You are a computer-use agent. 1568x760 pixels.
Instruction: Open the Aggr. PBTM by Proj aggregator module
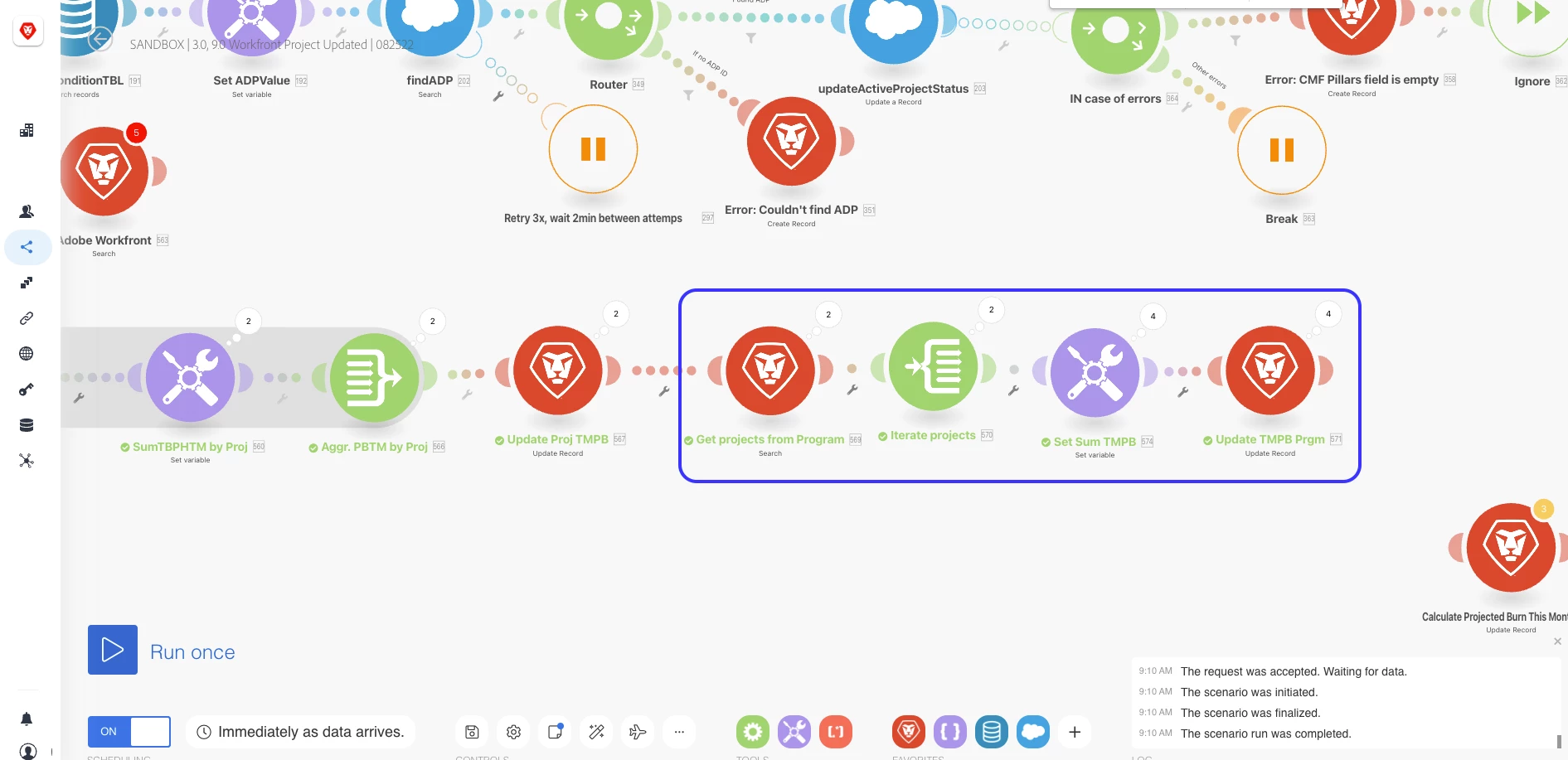(375, 378)
